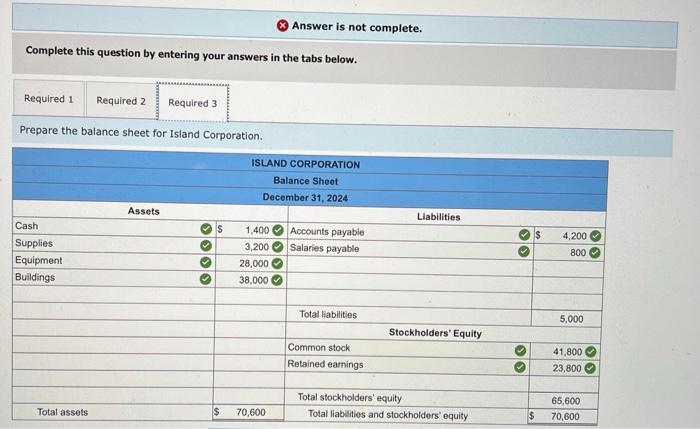This screenshot has width=700, height=429.
Task: Click the Supplies amount field showing 3,200
Action: pyautogui.click(x=252, y=247)
